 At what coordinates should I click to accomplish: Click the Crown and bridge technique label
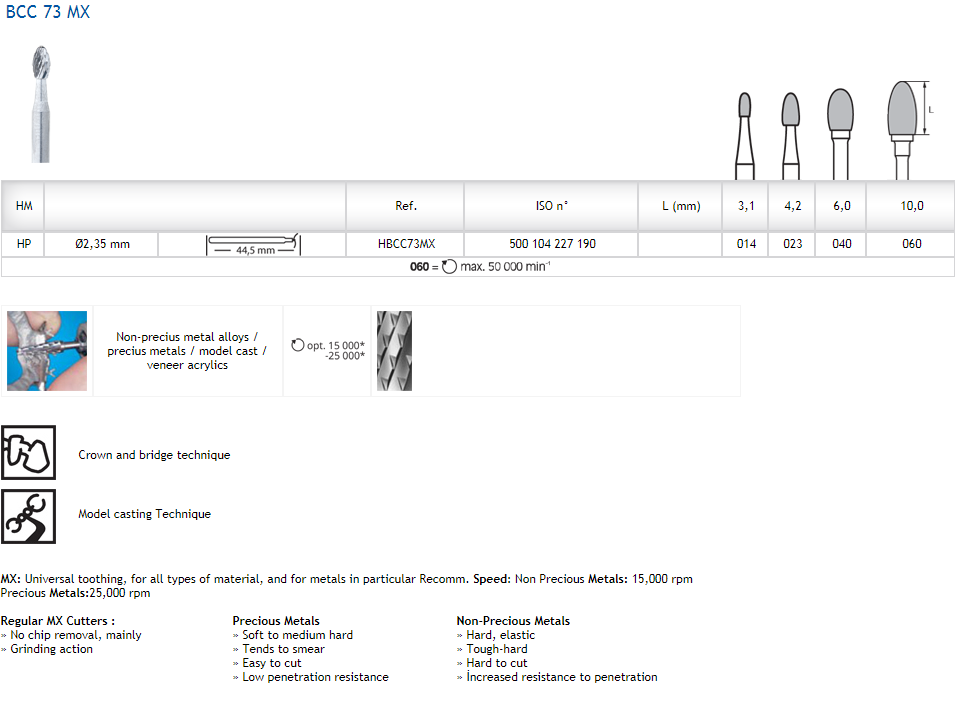tap(154, 455)
